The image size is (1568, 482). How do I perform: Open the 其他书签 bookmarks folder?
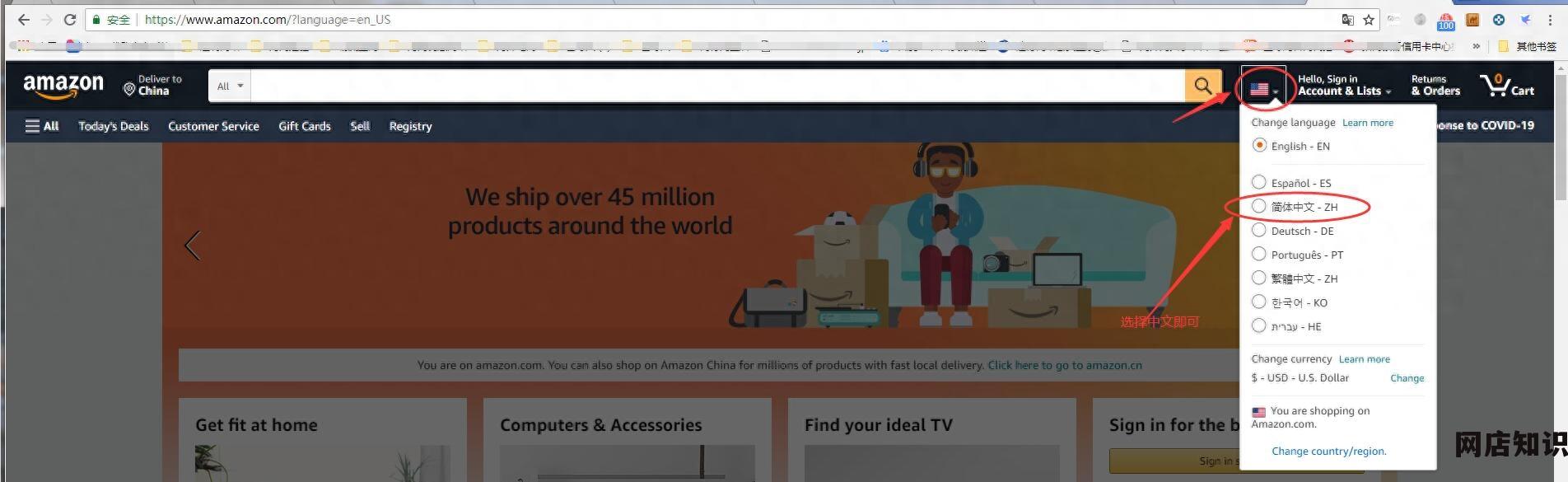[x=1527, y=46]
